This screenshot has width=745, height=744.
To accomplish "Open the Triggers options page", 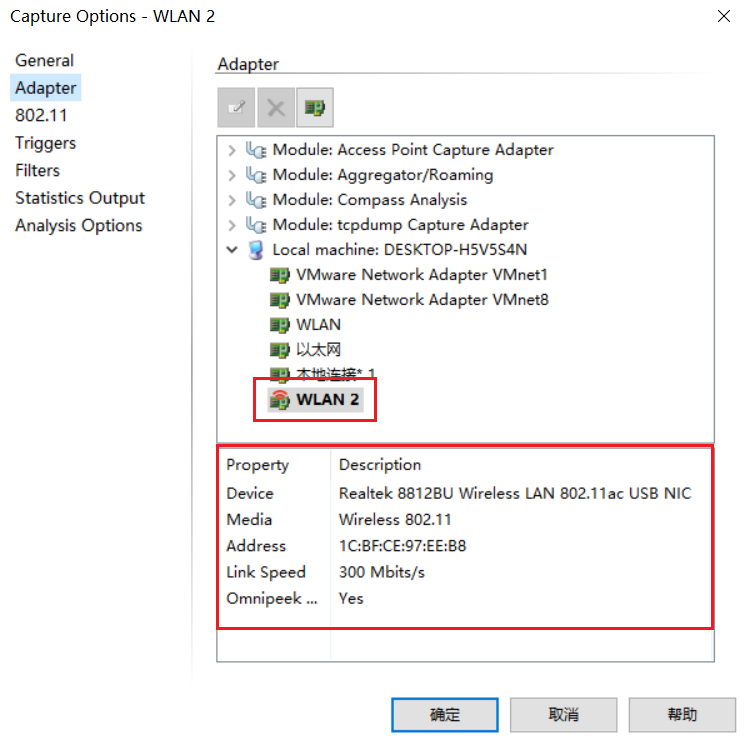I will (46, 143).
